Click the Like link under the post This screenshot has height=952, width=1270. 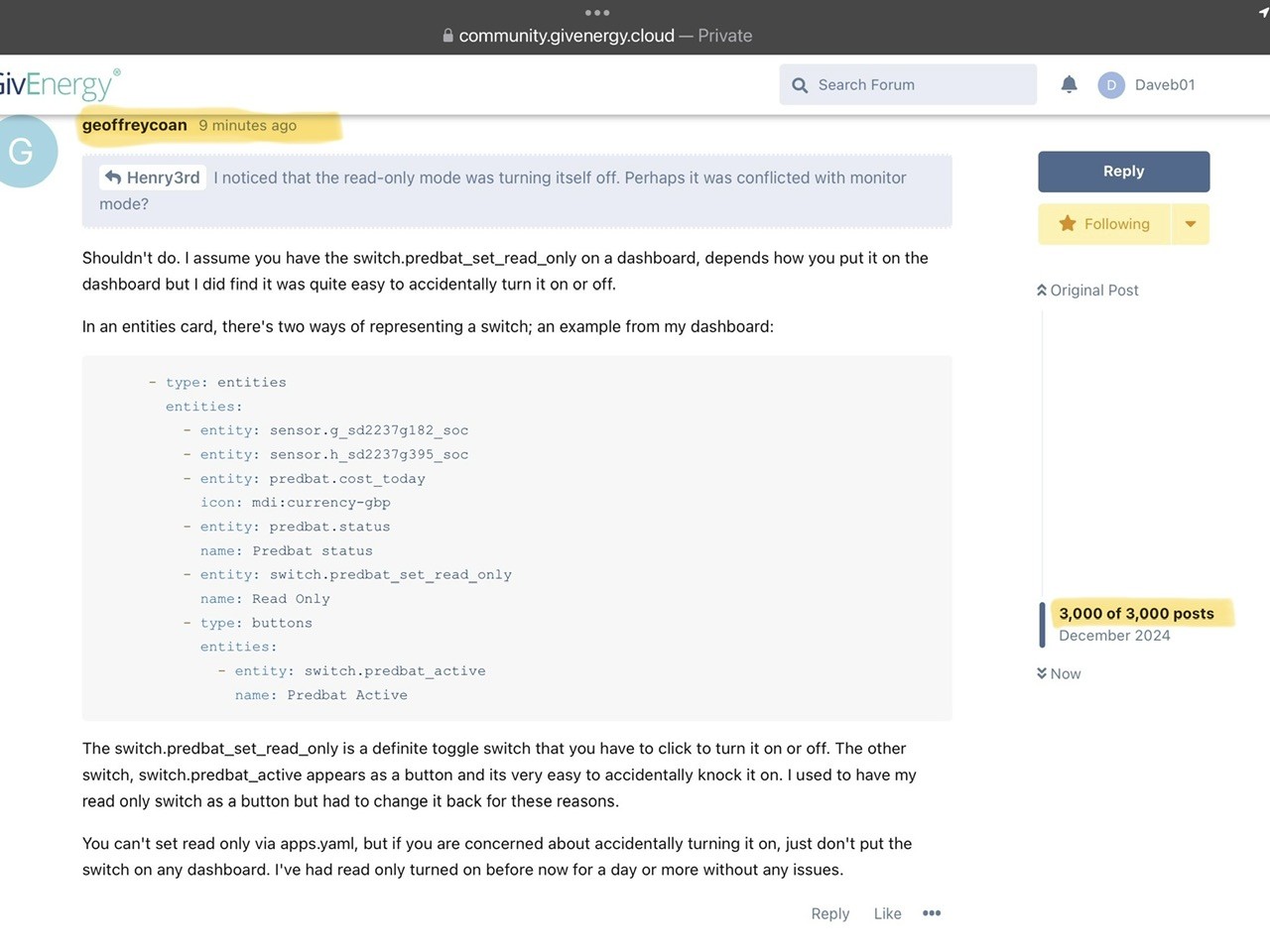click(x=888, y=913)
